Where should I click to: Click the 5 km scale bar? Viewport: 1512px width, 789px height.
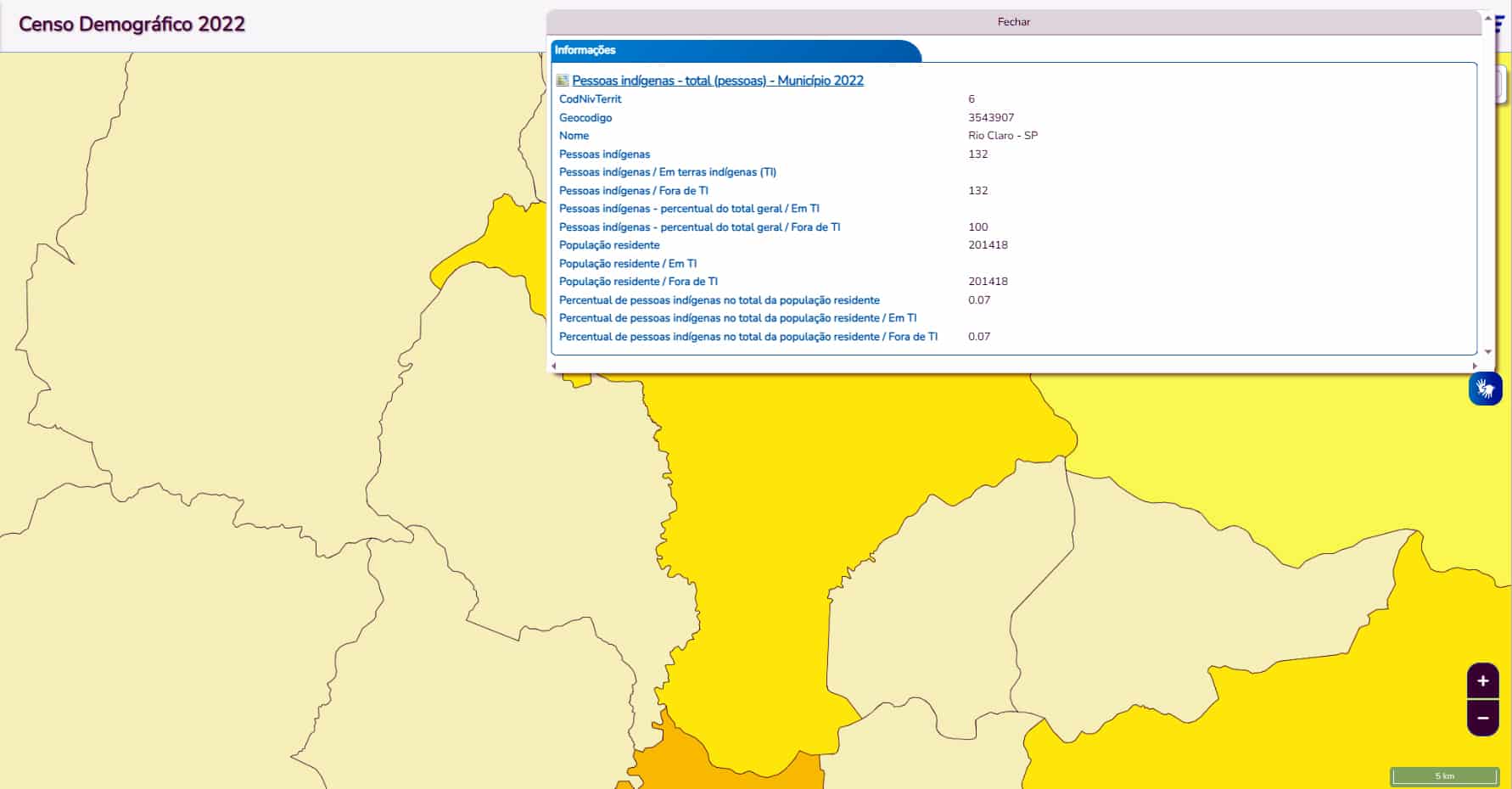click(x=1444, y=775)
